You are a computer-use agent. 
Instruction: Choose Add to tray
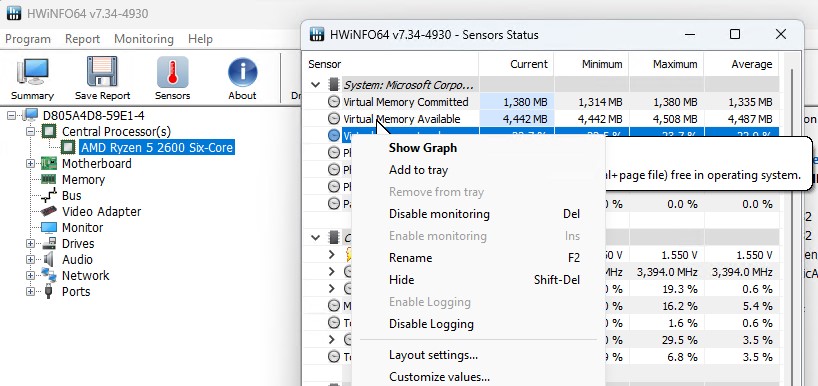click(x=418, y=170)
